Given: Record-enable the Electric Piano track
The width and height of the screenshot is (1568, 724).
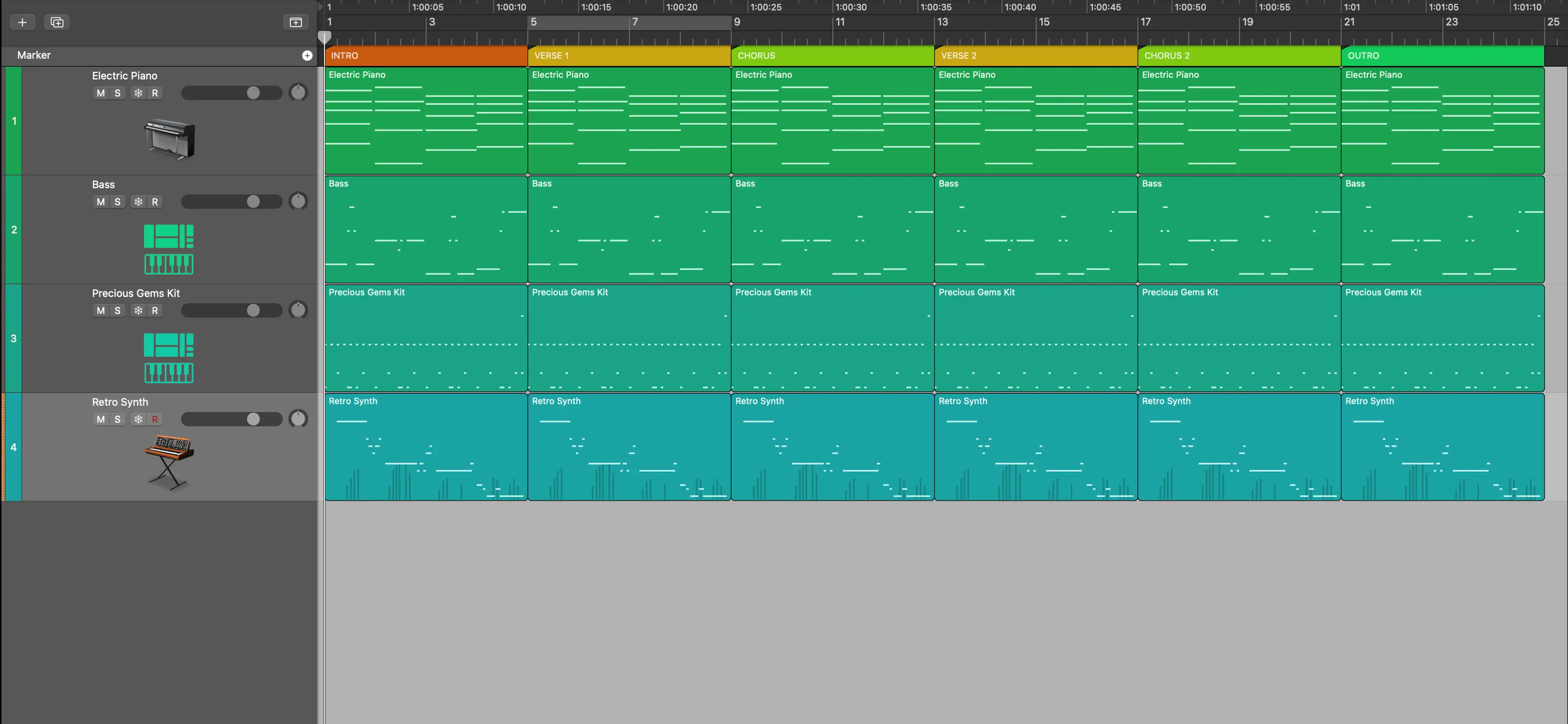Looking at the screenshot, I should click(x=155, y=93).
